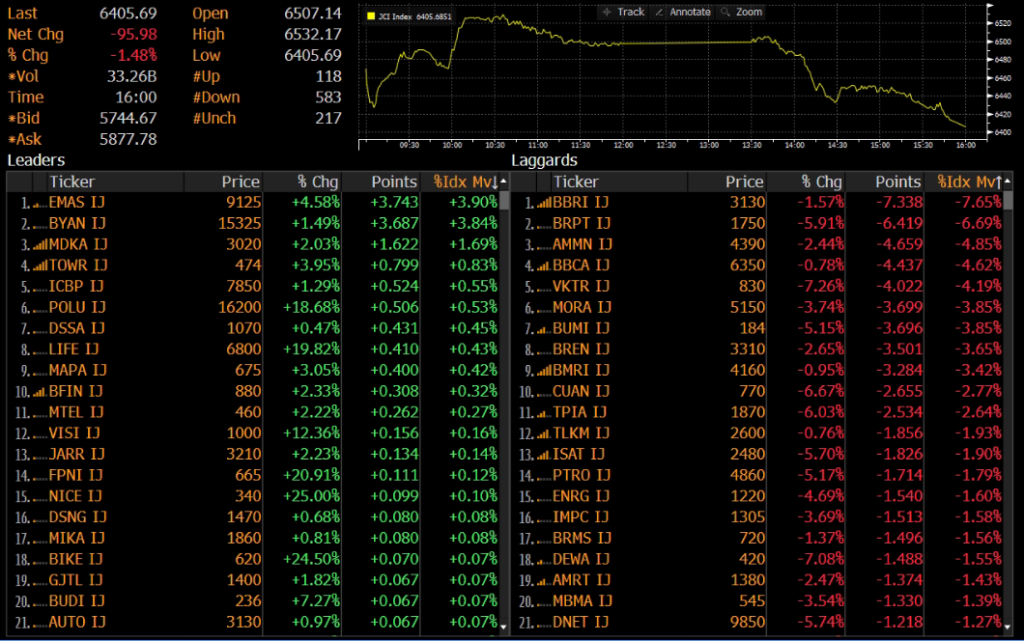Click the Leaders table scroll-down arrow
Viewport: 1024px width, 641px height.
(x=504, y=627)
